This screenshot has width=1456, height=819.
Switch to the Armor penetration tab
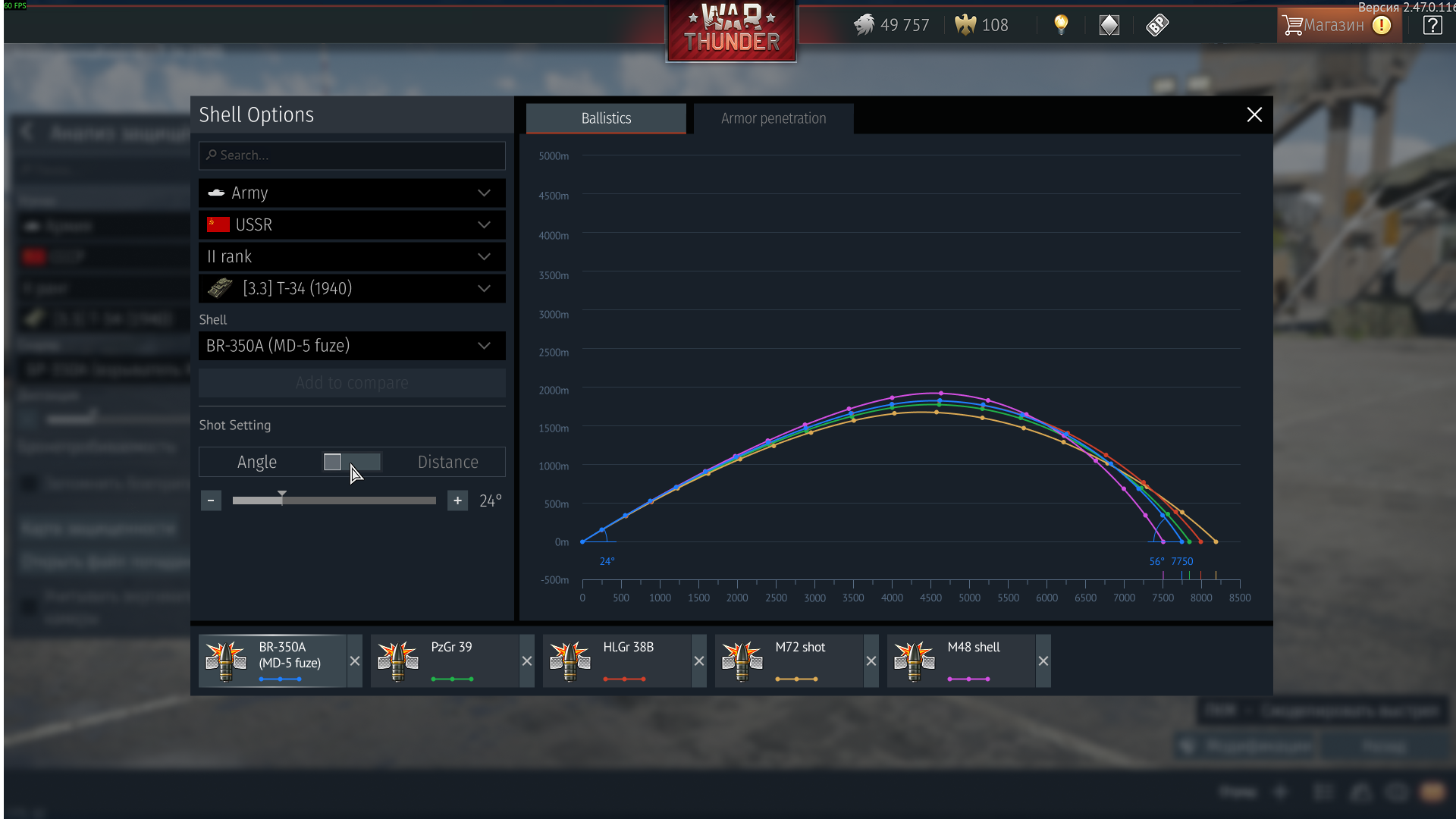pyautogui.click(x=773, y=118)
